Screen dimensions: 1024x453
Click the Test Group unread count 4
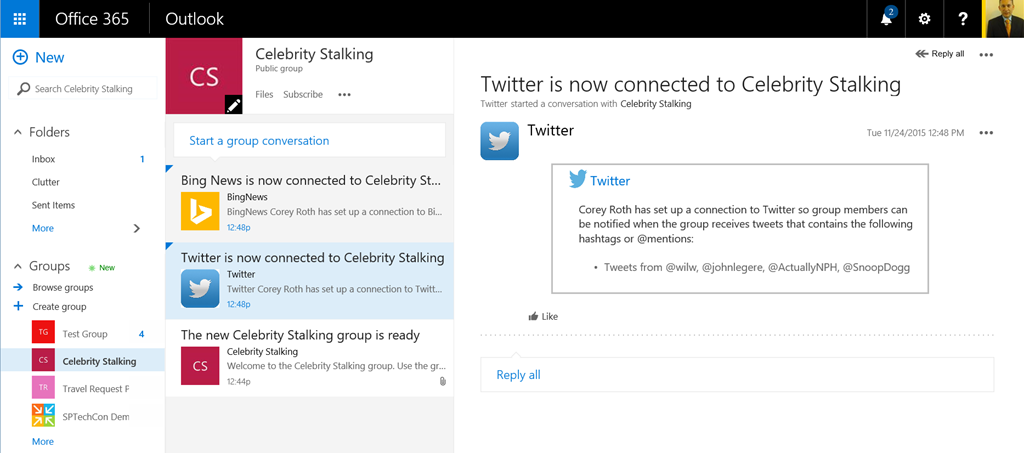click(x=142, y=334)
